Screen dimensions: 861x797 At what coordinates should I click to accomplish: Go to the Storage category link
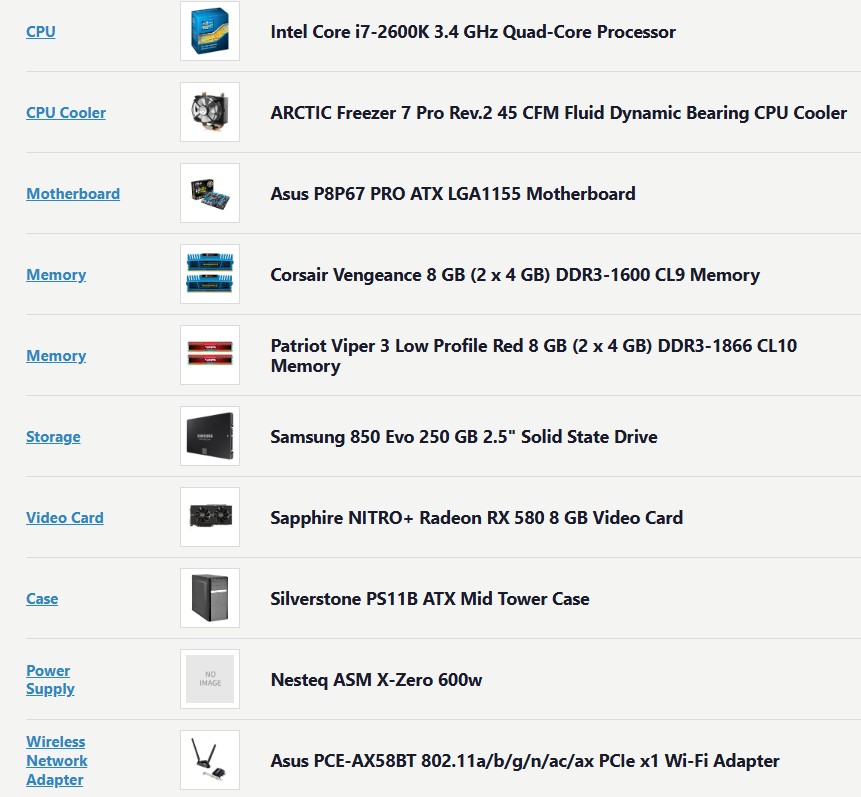click(x=53, y=437)
